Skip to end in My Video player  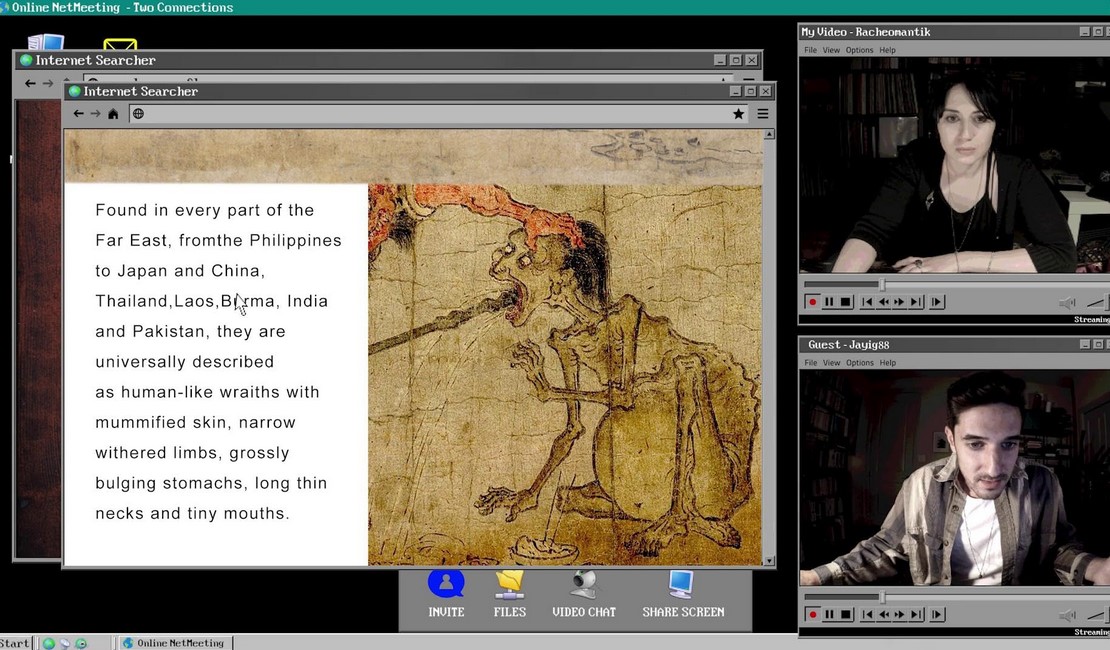tap(916, 302)
